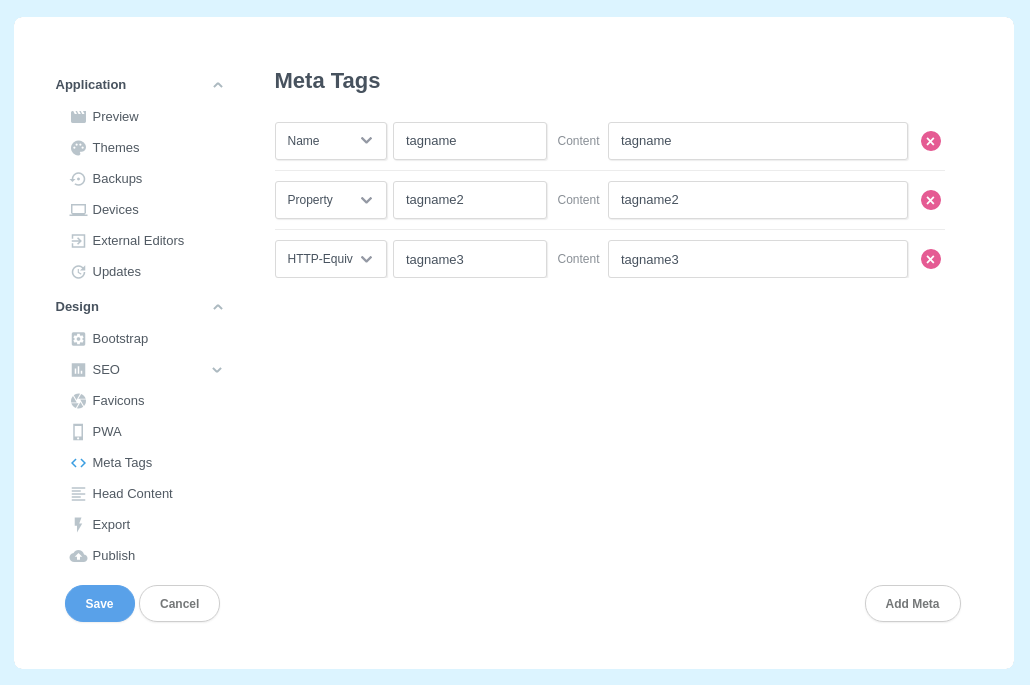Collapse the Application section
The image size is (1030, 685).
click(x=217, y=84)
